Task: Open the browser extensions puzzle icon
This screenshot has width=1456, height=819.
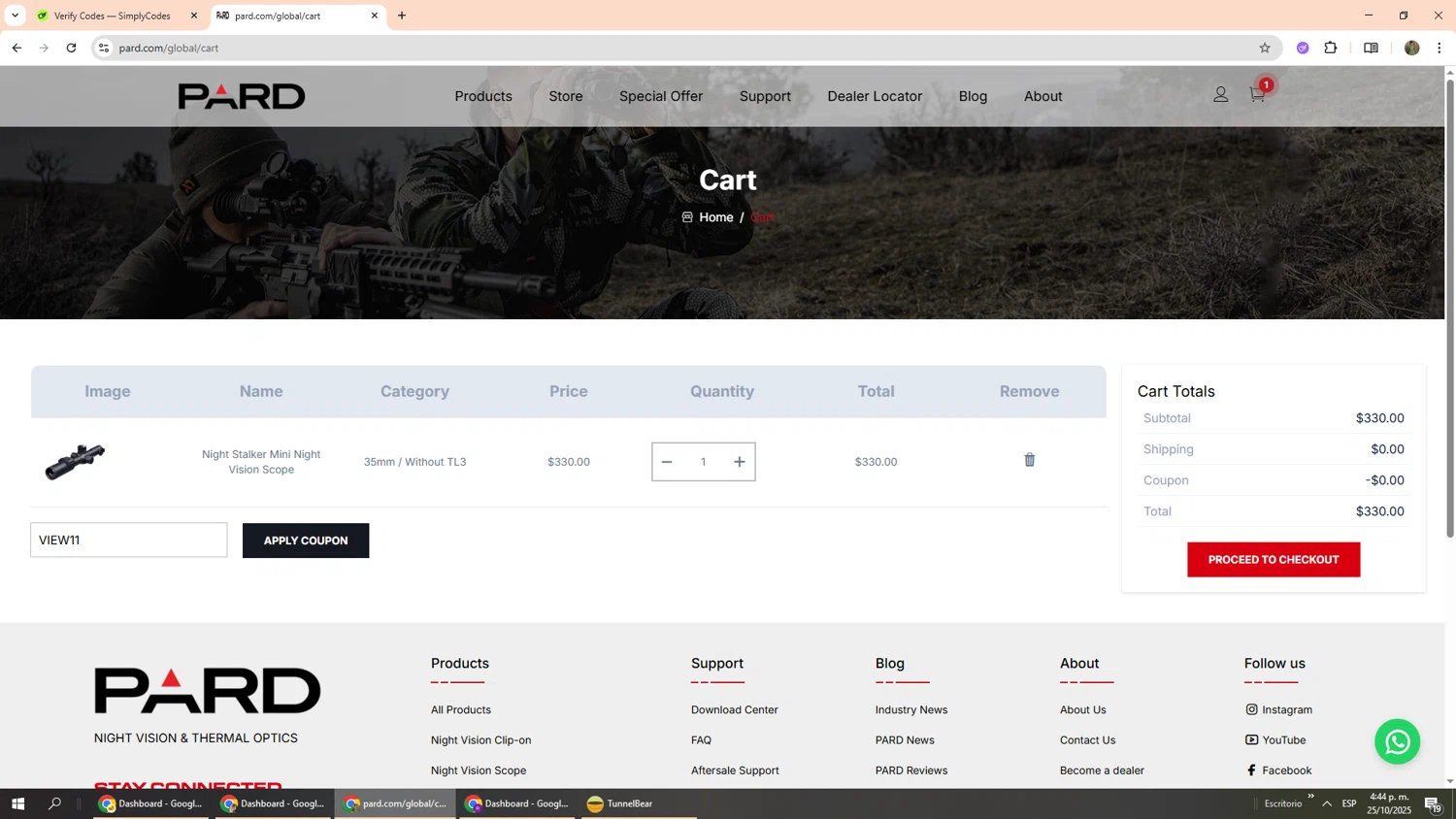Action: pyautogui.click(x=1331, y=48)
